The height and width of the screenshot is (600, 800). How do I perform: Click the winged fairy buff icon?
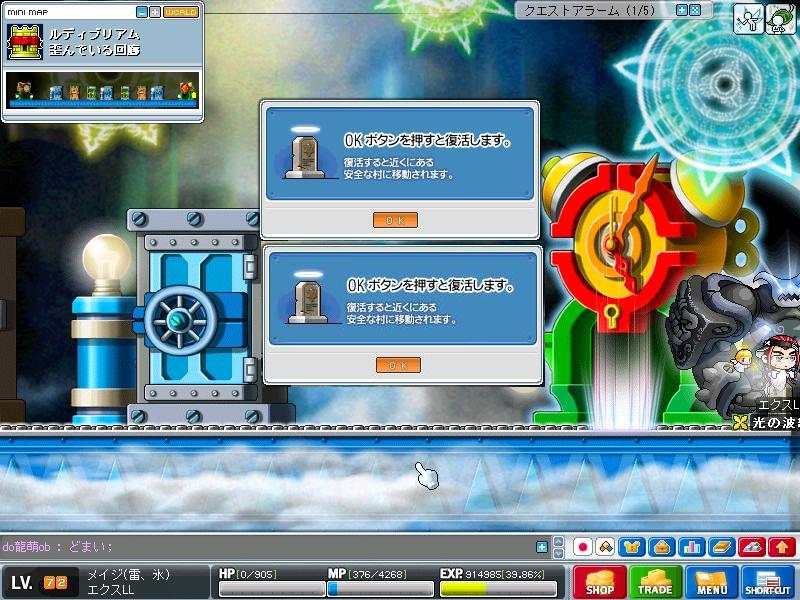coord(748,19)
